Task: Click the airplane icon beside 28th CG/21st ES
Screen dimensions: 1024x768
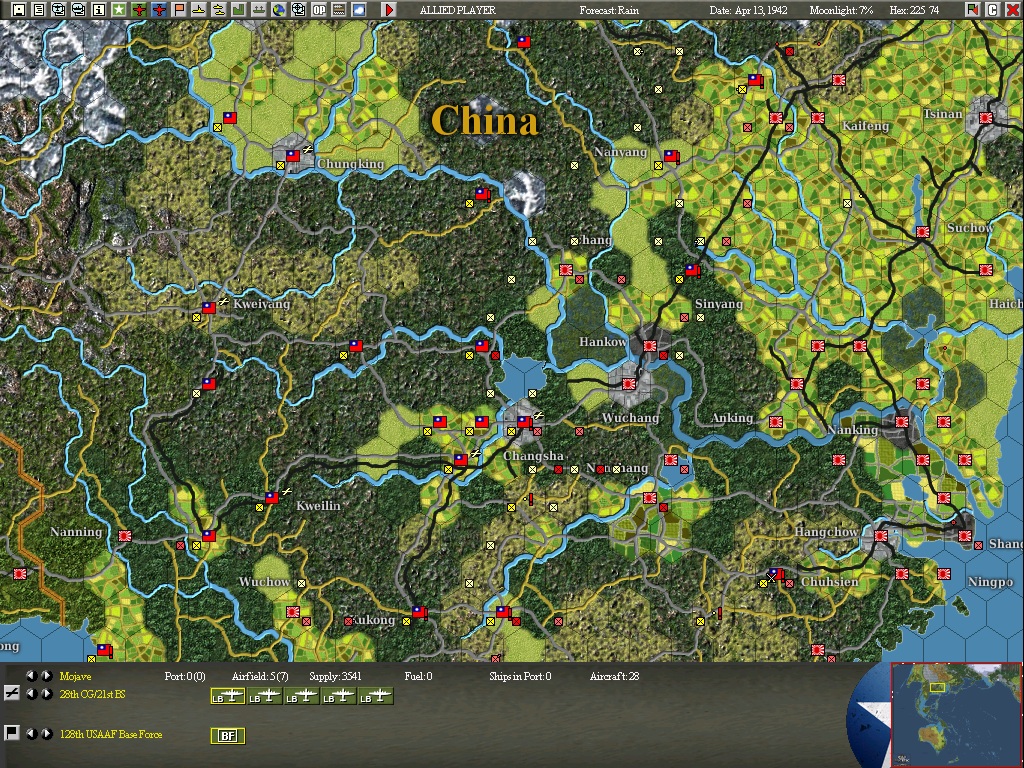Action: pyautogui.click(x=12, y=694)
